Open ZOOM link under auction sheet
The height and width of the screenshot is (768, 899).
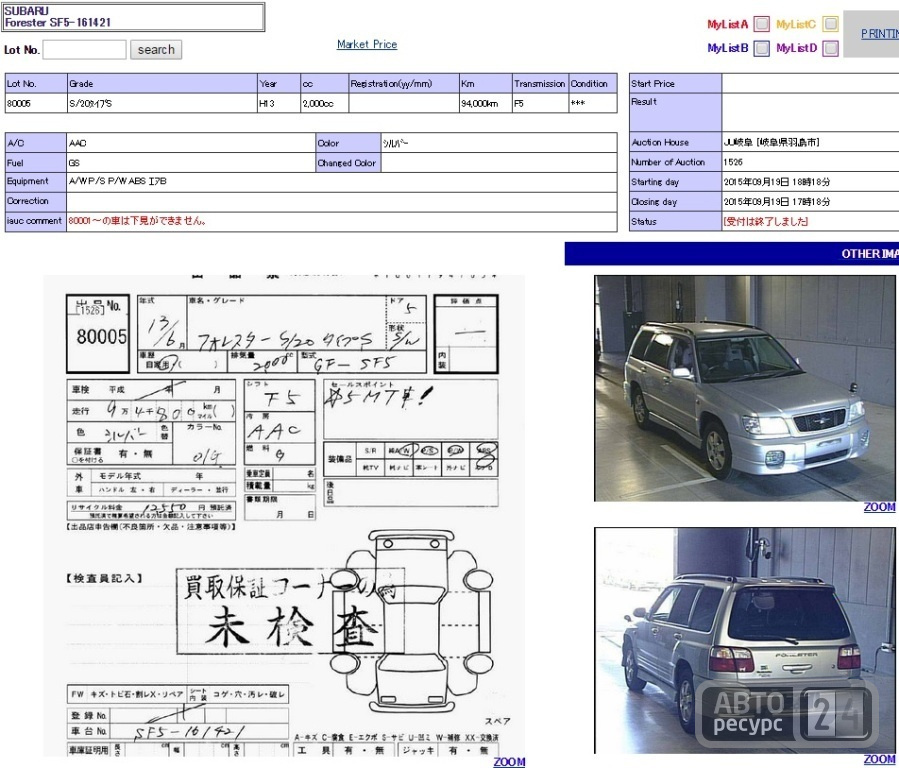pyautogui.click(x=509, y=762)
